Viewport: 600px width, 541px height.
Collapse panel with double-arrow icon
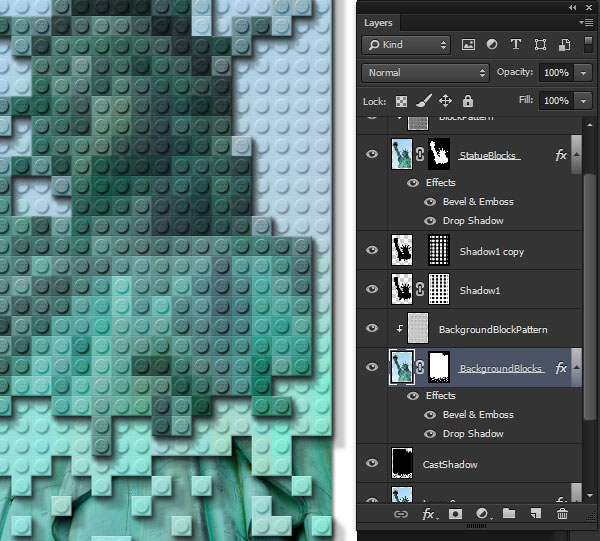572,8
